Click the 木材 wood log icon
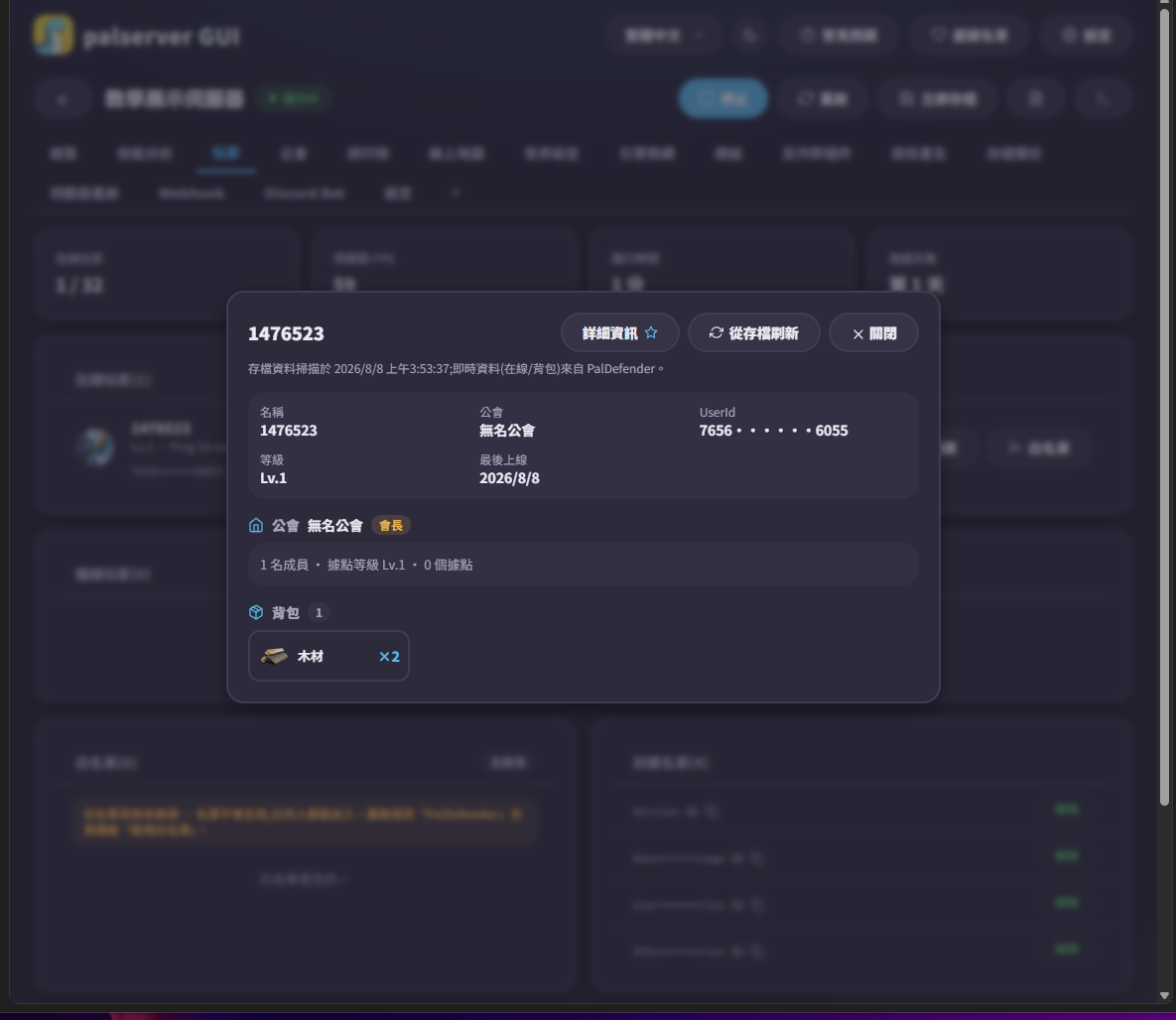 (274, 656)
